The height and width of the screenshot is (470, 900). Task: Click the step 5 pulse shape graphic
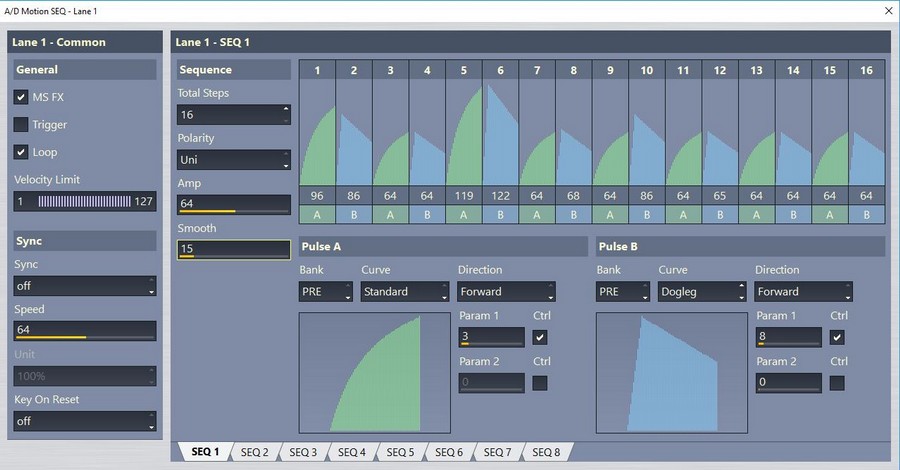465,140
